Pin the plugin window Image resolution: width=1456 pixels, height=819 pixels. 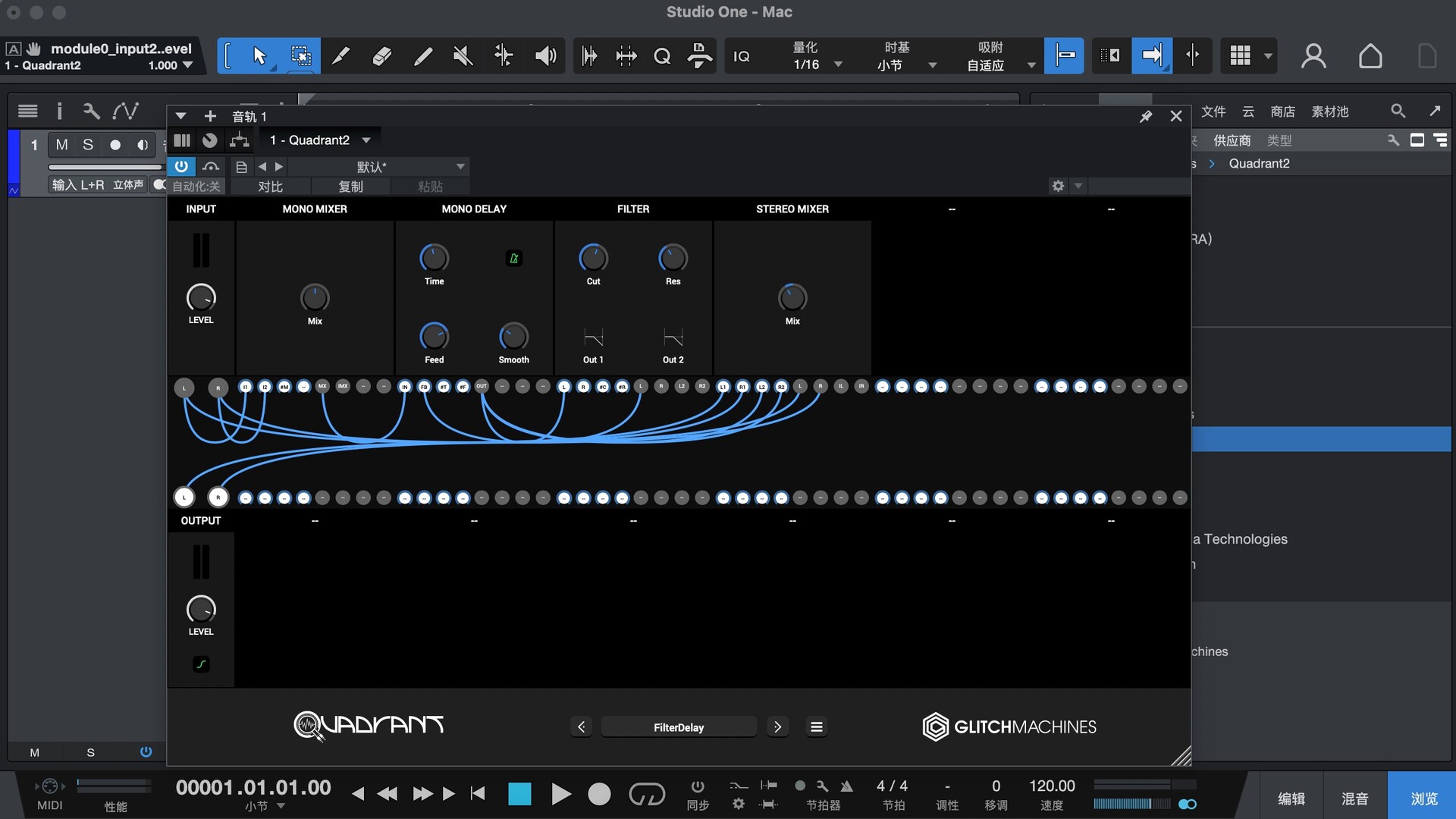[x=1145, y=116]
